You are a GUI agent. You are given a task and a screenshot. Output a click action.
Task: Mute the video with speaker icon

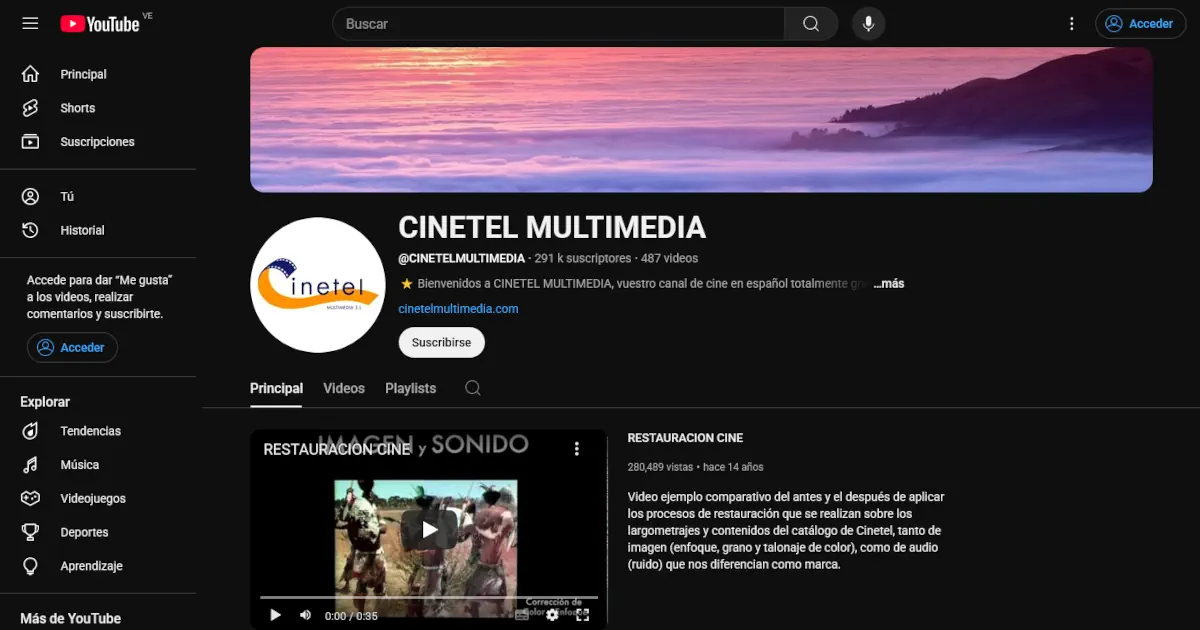(306, 615)
